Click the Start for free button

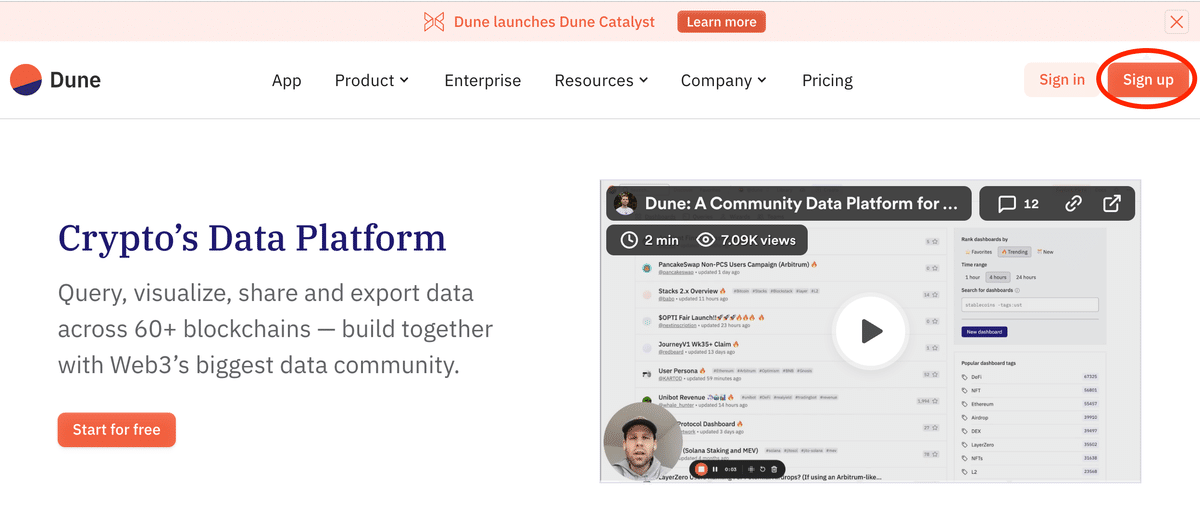coord(117,429)
